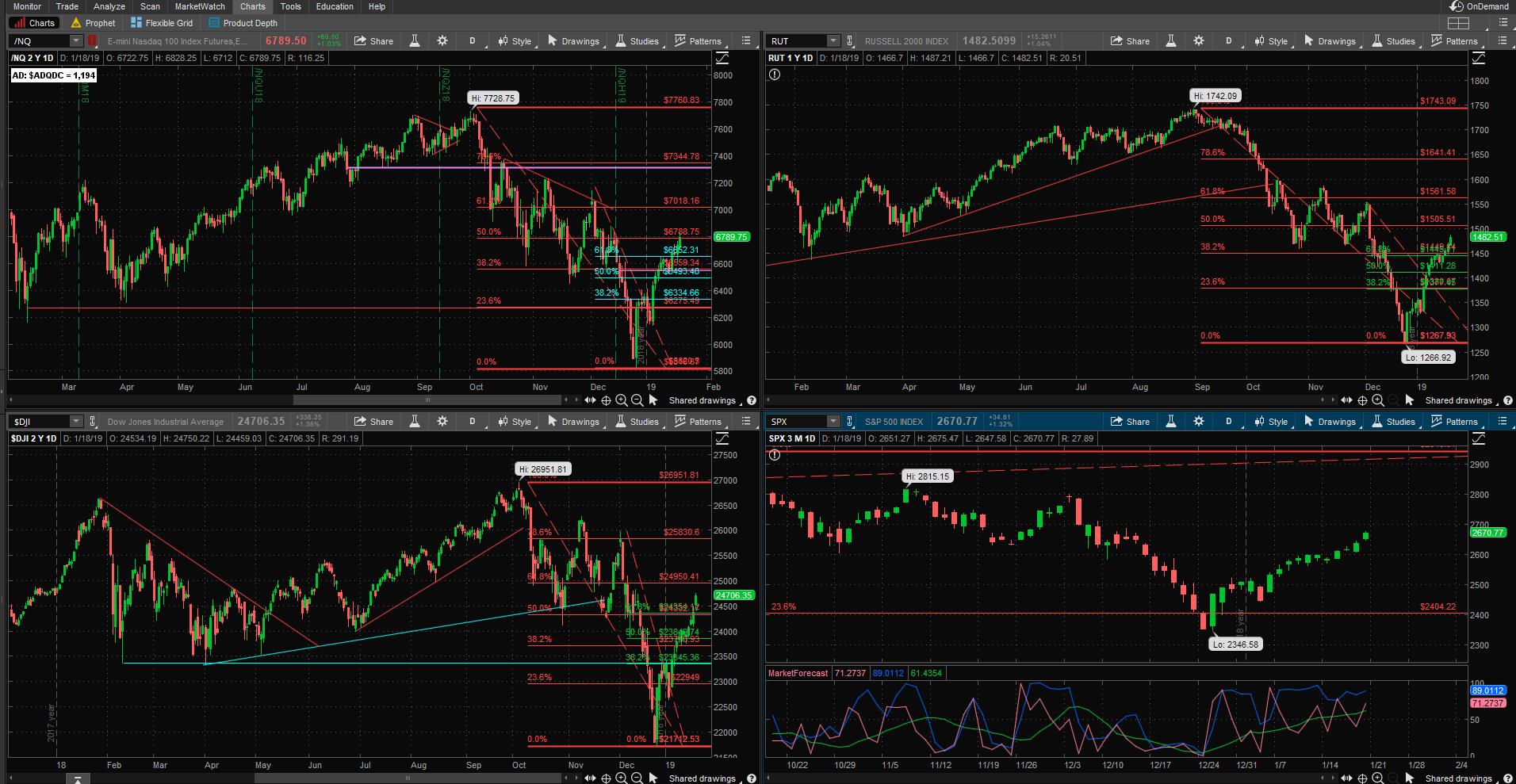The width and height of the screenshot is (1516, 784).
Task: Select the Prophet sub-tab
Action: [x=92, y=23]
